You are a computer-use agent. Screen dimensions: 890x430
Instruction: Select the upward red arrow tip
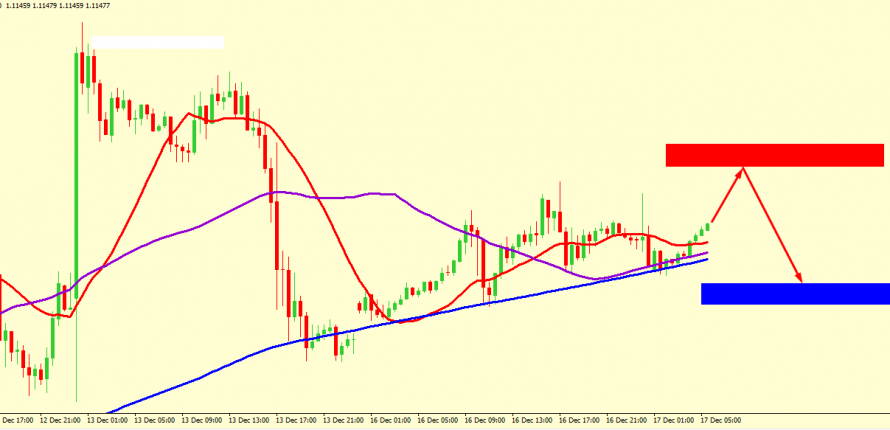[742, 169]
